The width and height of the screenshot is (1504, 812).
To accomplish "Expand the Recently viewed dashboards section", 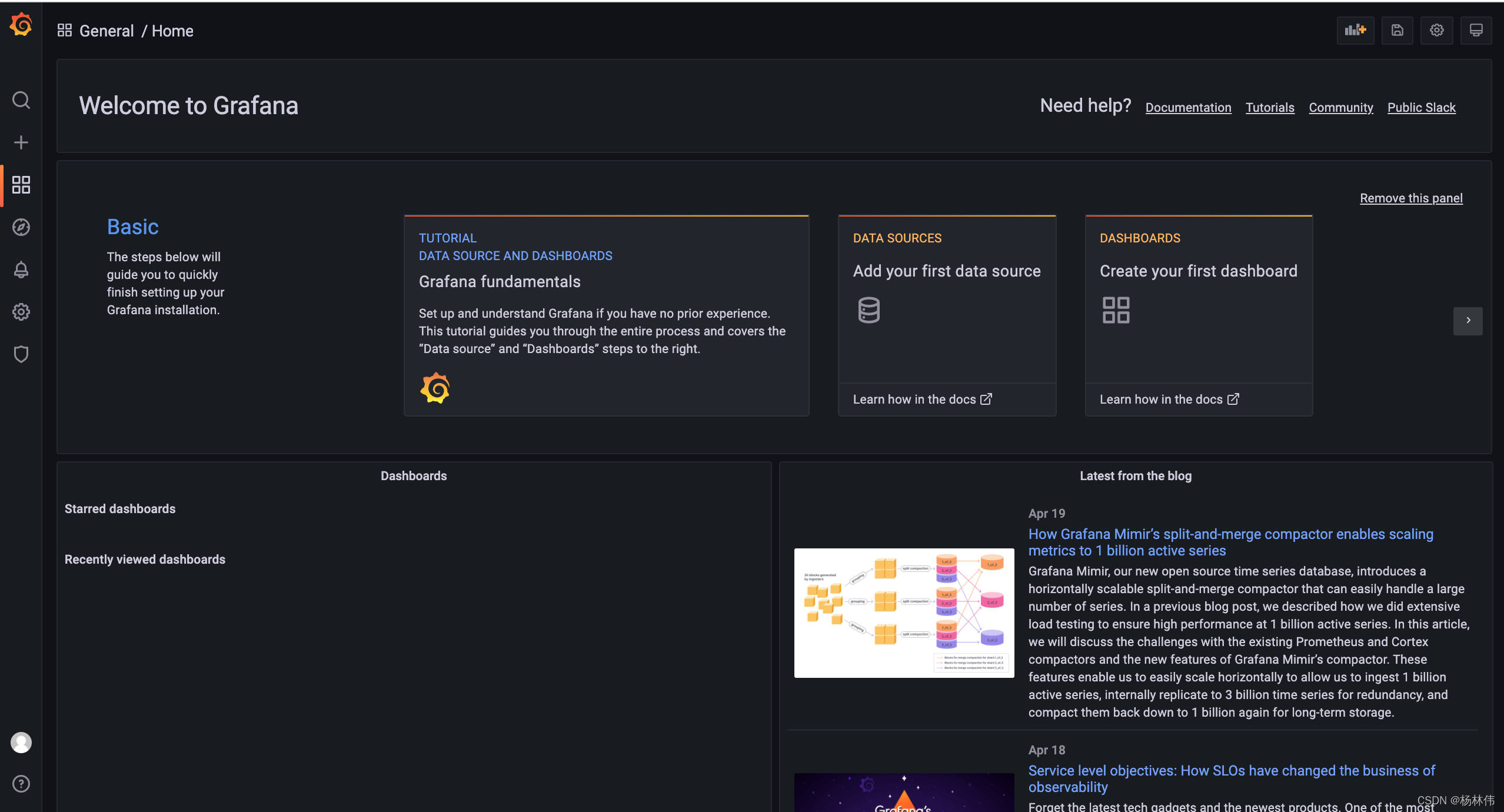I will point(145,559).
